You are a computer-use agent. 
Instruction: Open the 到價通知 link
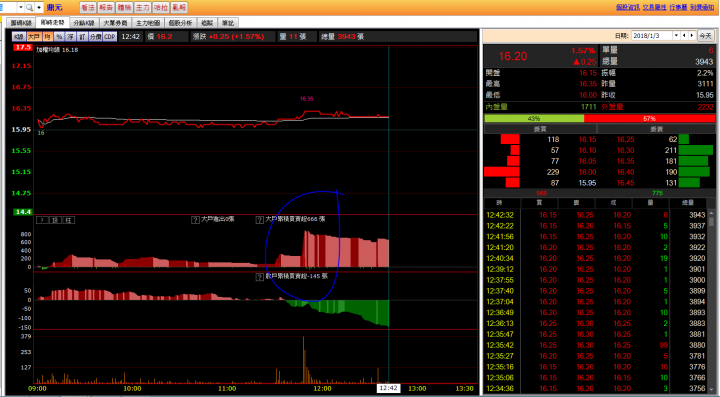(702, 7)
